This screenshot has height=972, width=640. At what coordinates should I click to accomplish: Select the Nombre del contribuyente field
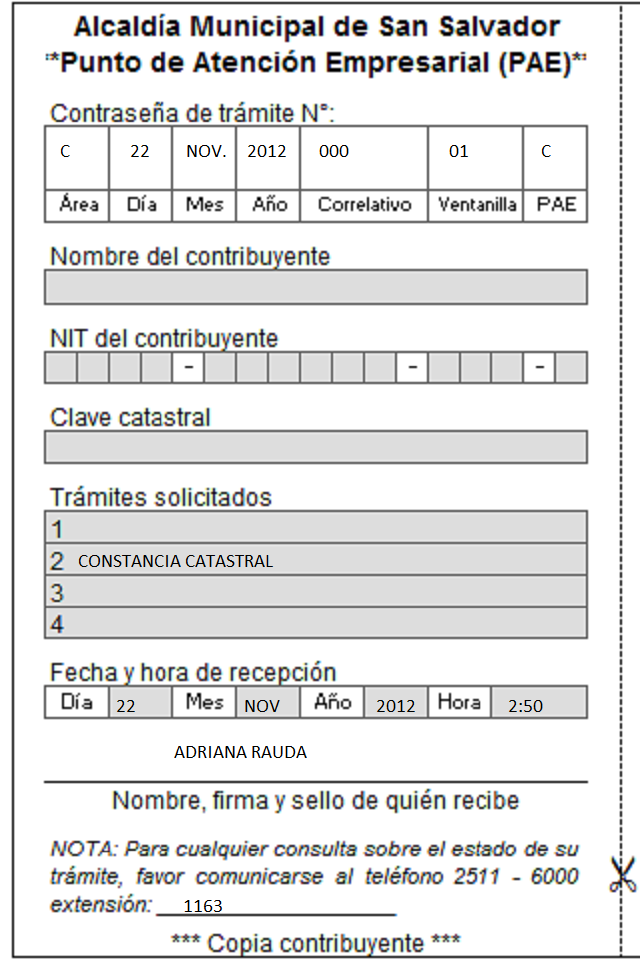click(316, 287)
